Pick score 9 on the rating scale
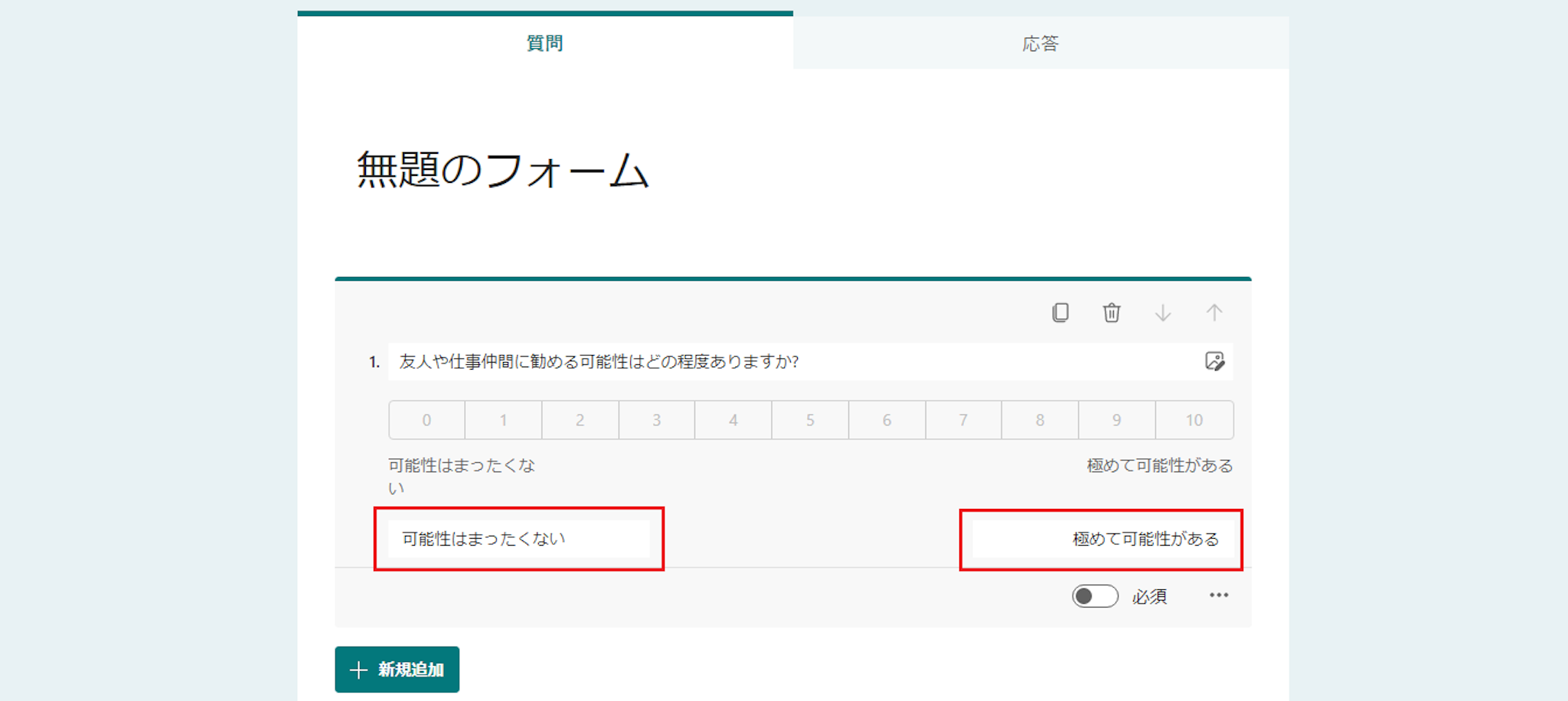The width and height of the screenshot is (1568, 701). point(1116,420)
